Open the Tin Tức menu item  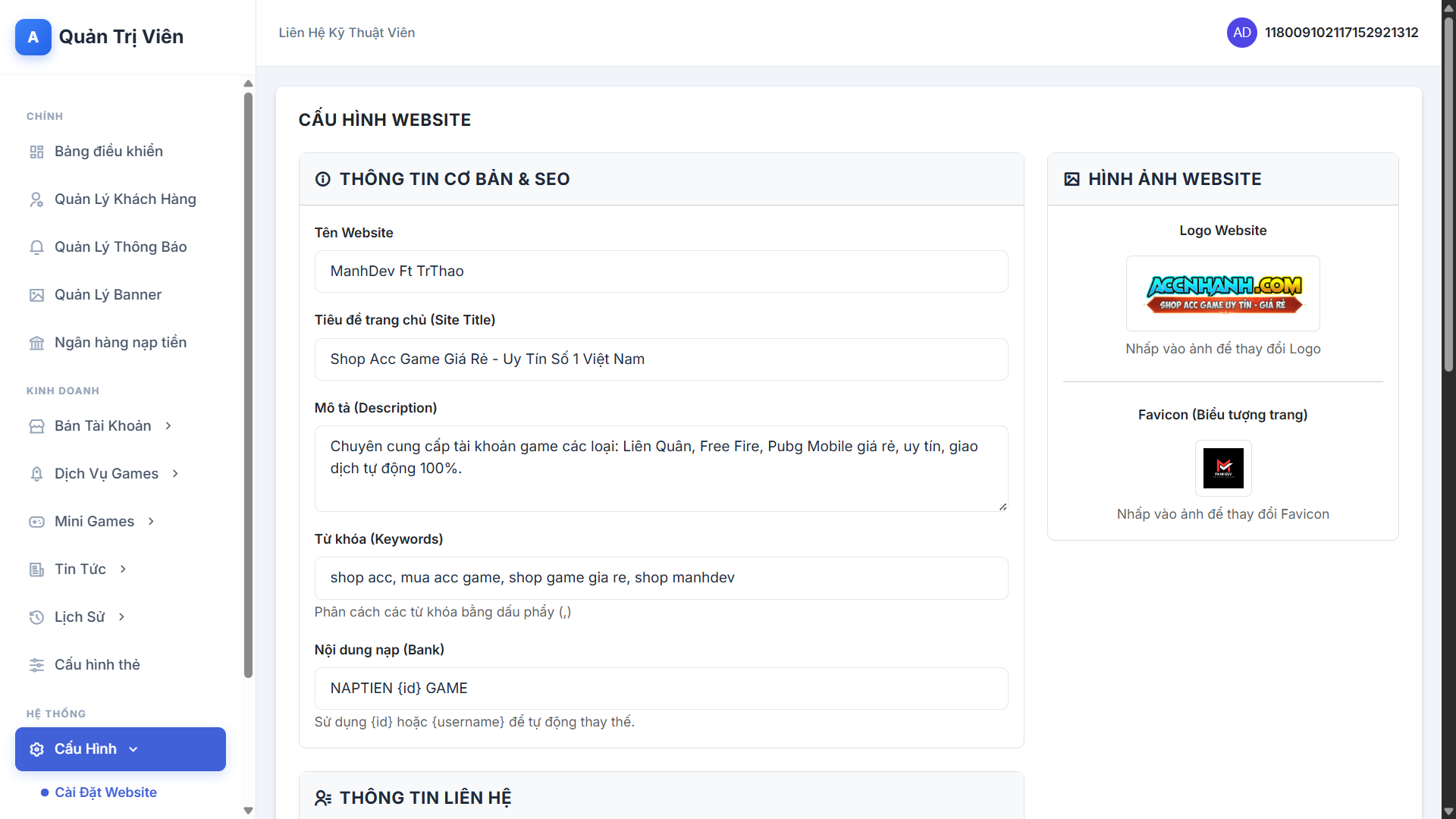[80, 570]
